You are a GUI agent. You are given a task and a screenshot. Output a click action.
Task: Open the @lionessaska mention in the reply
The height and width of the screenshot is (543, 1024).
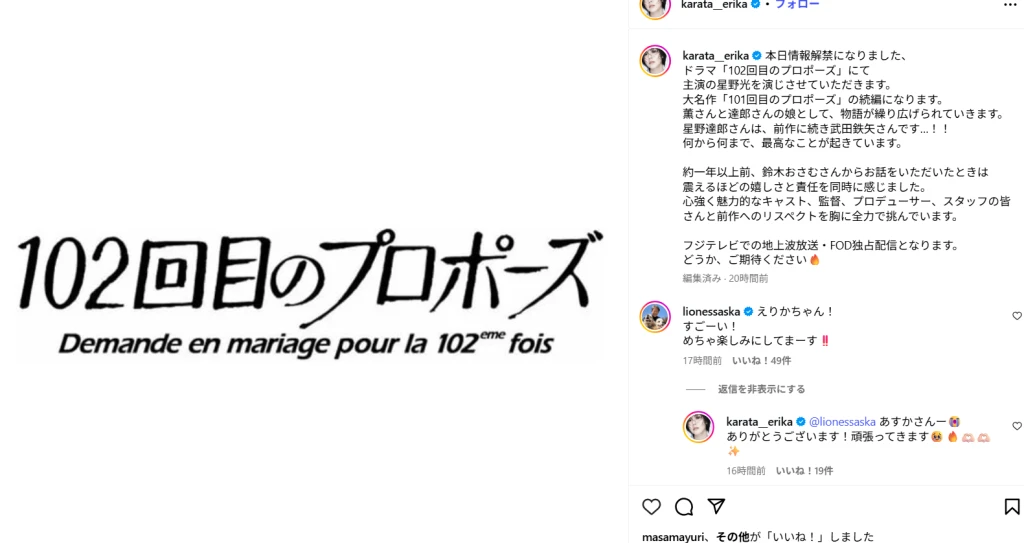[842, 422]
